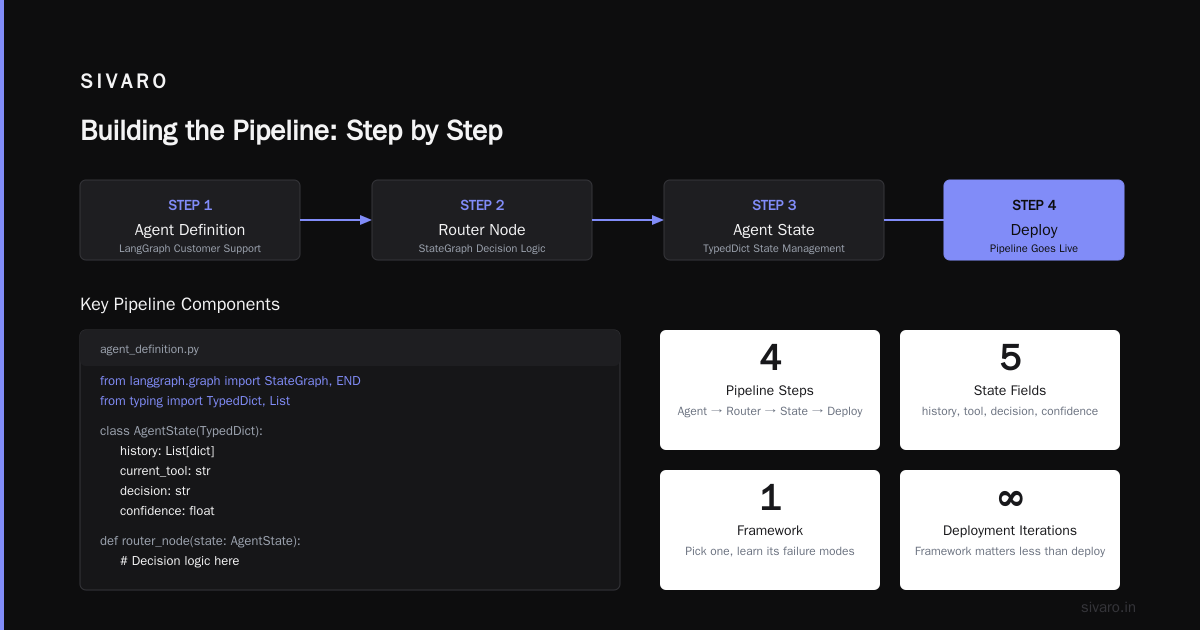Click the 'confidence: float' code line
The image size is (1200, 630).
pyautogui.click(x=167, y=511)
